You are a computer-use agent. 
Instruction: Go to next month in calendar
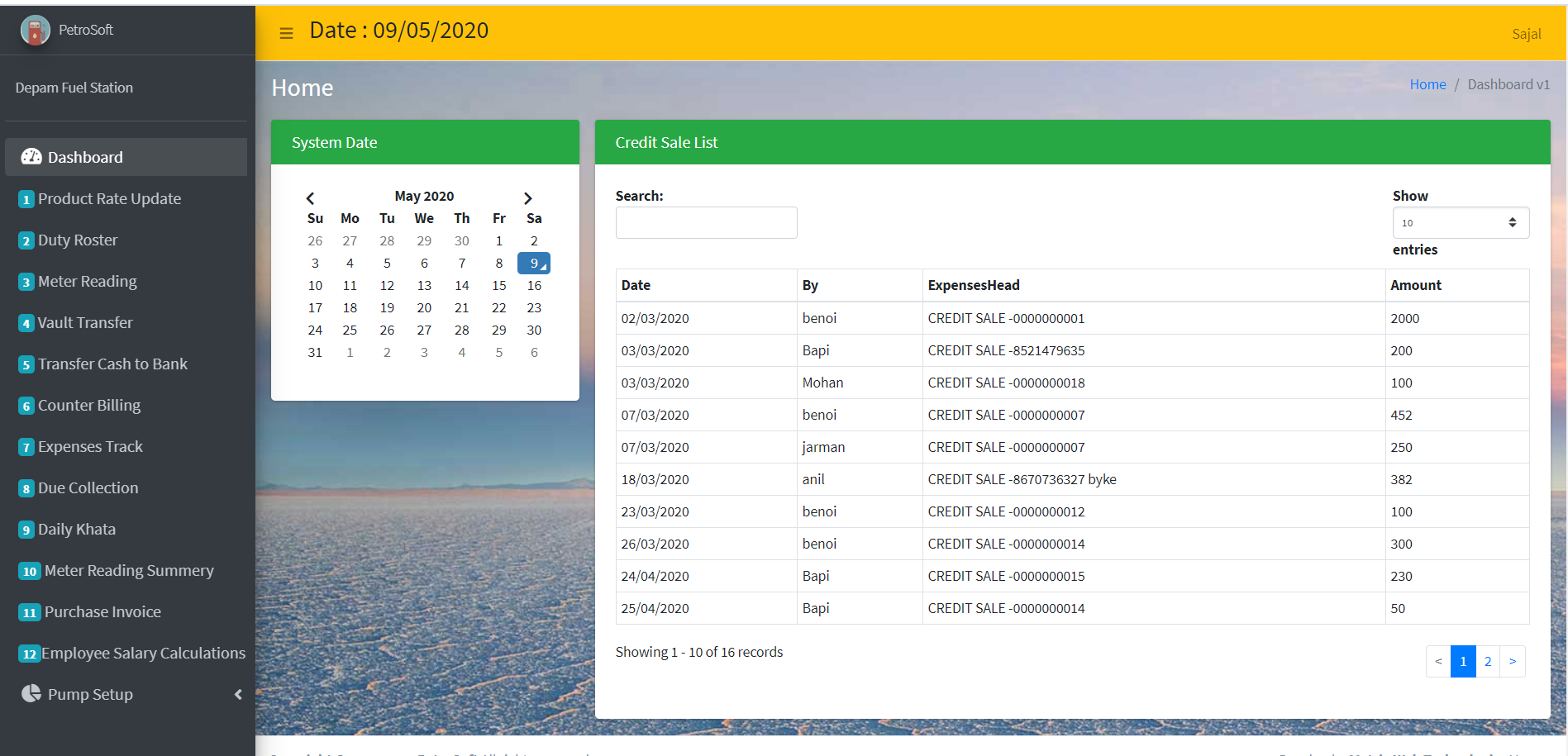pyautogui.click(x=527, y=198)
